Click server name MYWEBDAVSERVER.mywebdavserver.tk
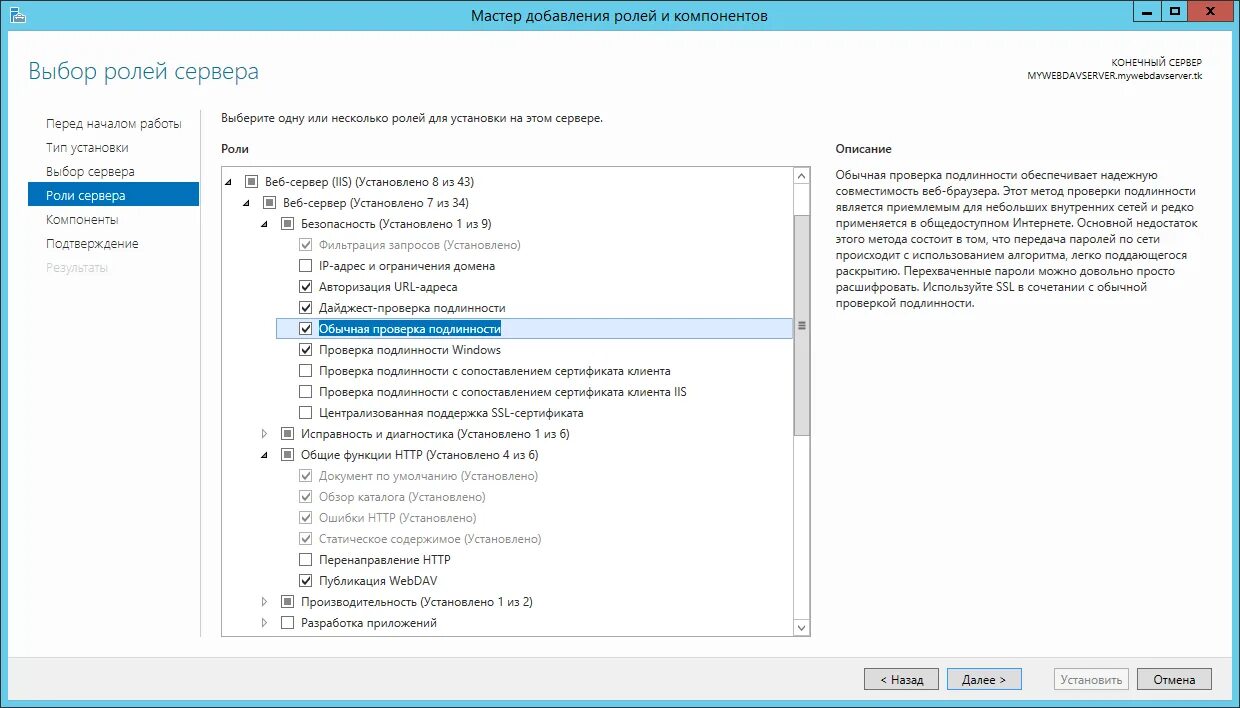This screenshot has width=1240, height=708. 1114,76
